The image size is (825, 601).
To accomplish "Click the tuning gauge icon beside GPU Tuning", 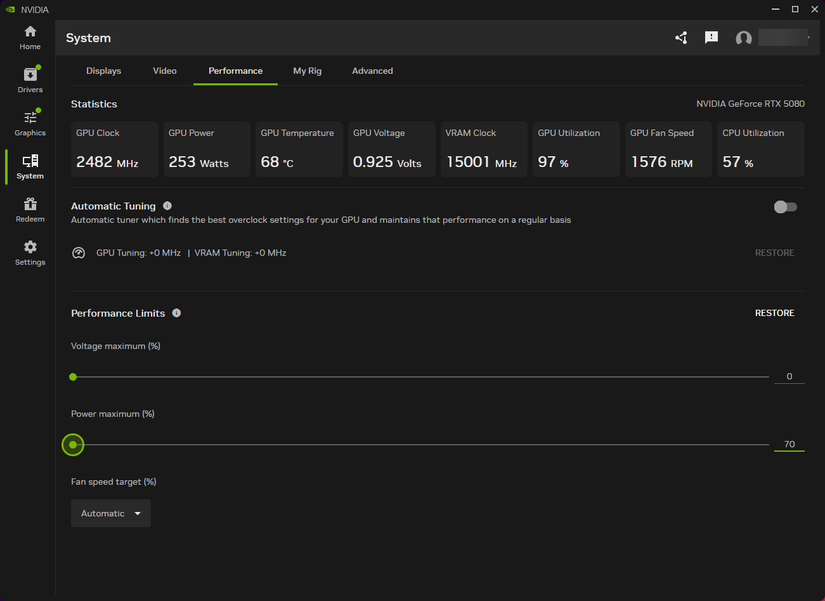I will point(78,253).
